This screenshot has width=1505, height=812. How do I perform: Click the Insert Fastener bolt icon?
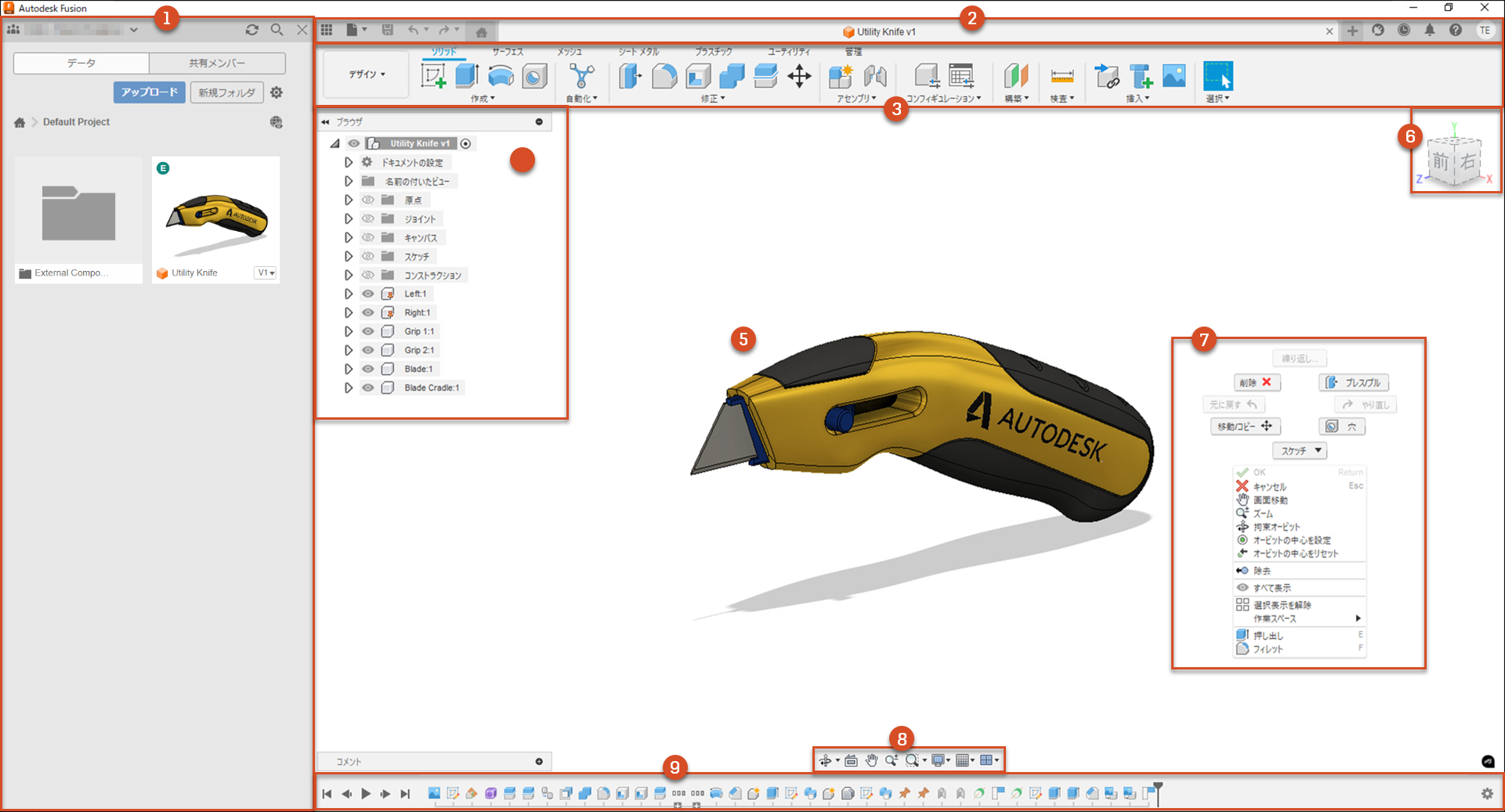(x=1141, y=76)
